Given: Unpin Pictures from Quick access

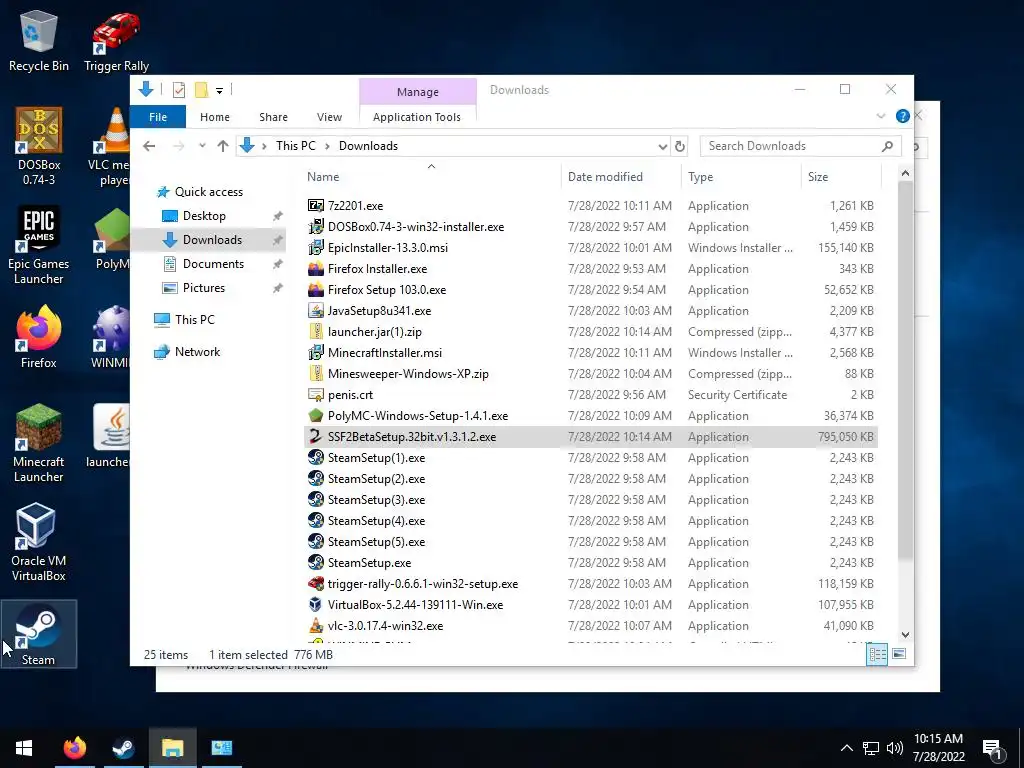Looking at the screenshot, I should click(278, 288).
